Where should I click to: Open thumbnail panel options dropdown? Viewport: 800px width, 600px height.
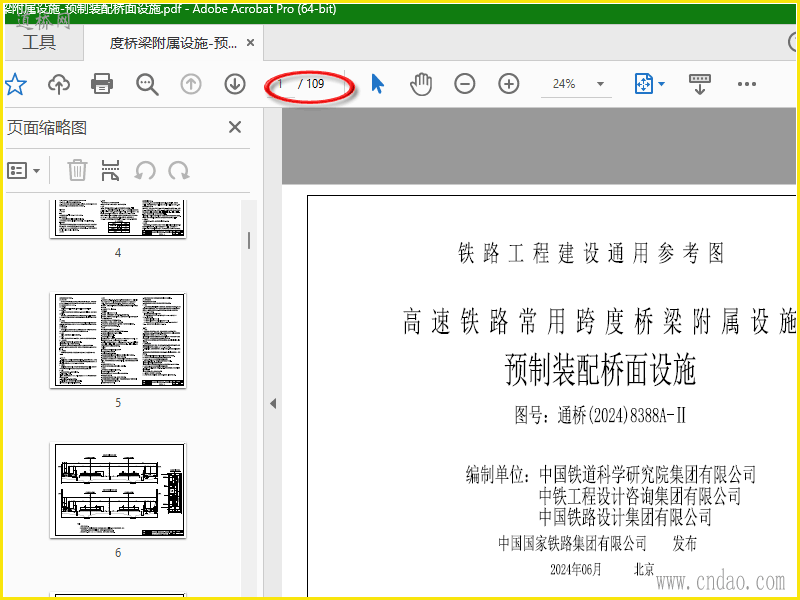(x=23, y=170)
